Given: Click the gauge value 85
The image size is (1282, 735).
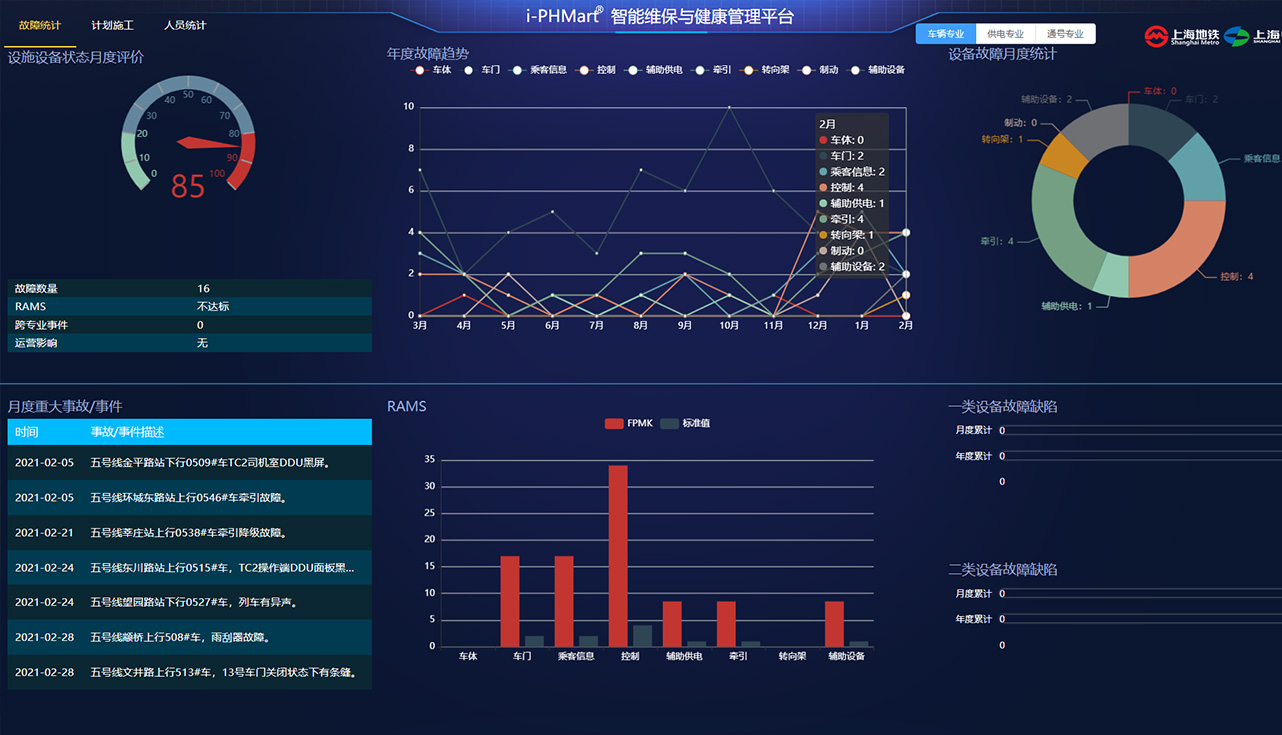Looking at the screenshot, I should pyautogui.click(x=188, y=186).
